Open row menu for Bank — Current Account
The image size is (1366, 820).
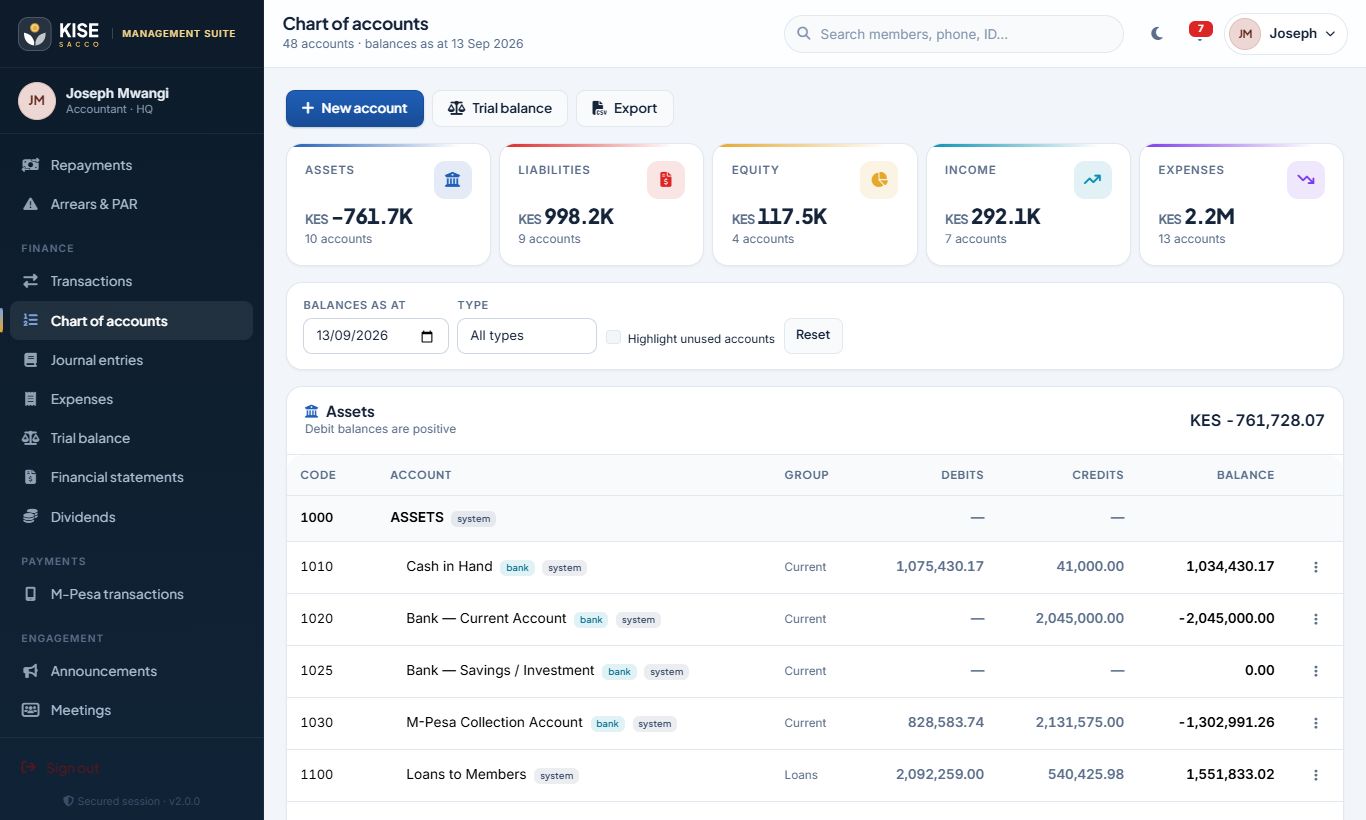(x=1316, y=619)
